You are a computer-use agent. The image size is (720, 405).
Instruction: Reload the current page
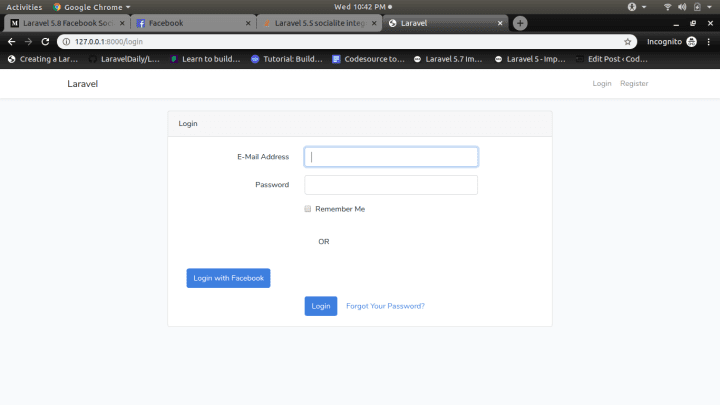pyautogui.click(x=45, y=42)
